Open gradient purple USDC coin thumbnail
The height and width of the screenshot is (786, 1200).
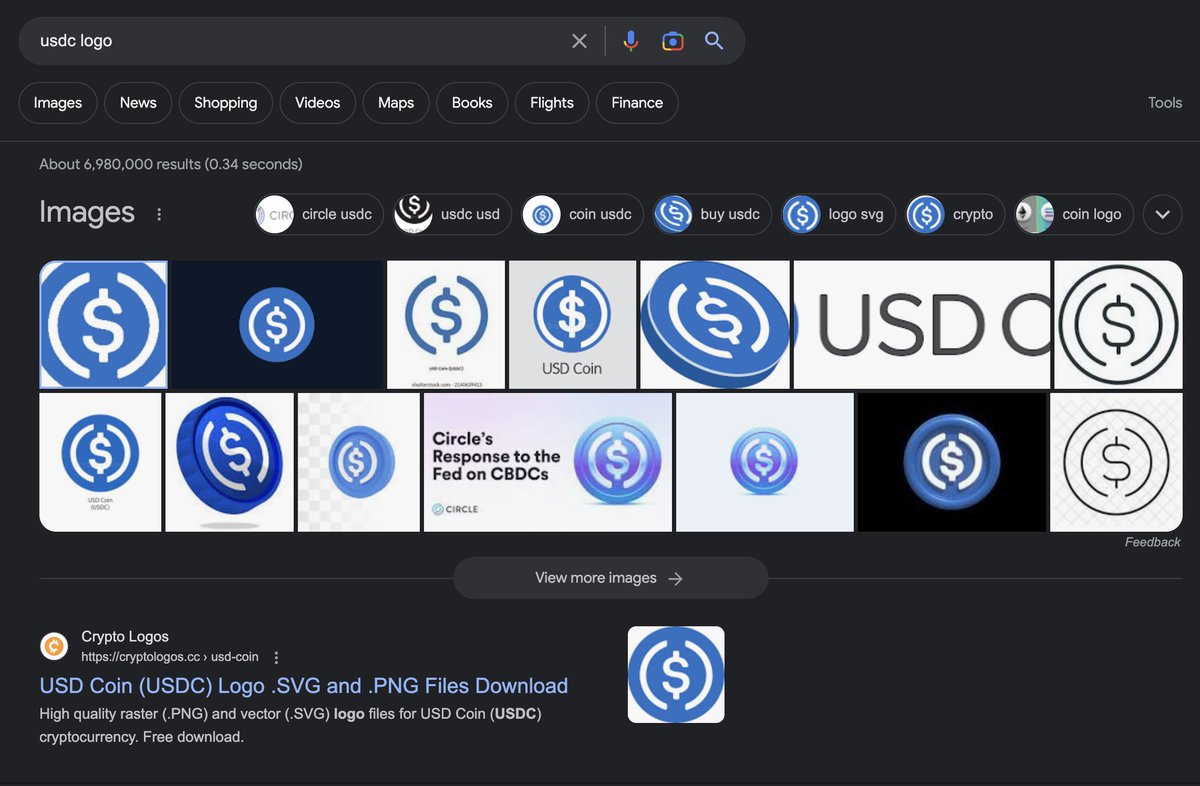pos(765,462)
